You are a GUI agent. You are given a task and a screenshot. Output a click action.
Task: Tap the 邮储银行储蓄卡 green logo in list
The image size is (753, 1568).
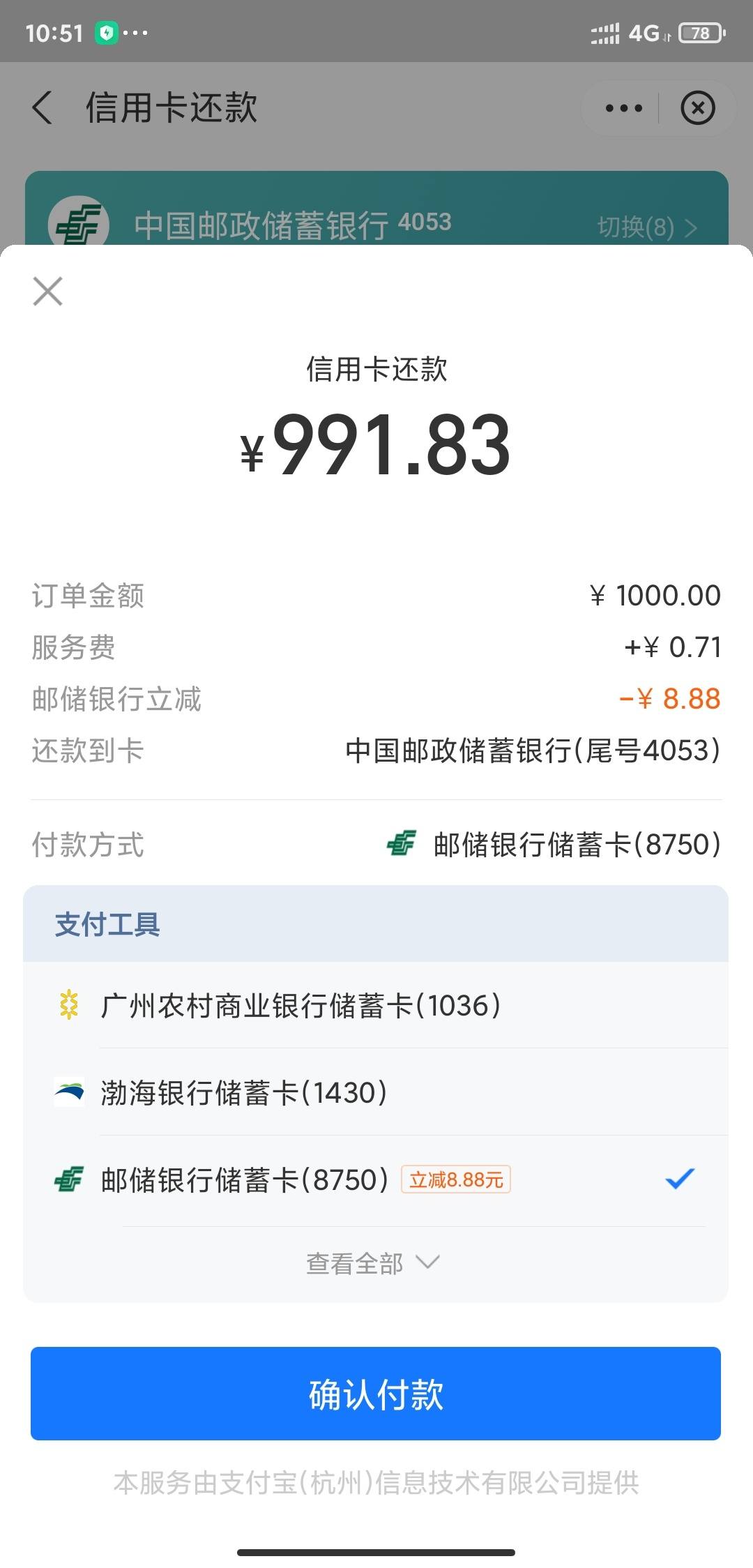(69, 1179)
